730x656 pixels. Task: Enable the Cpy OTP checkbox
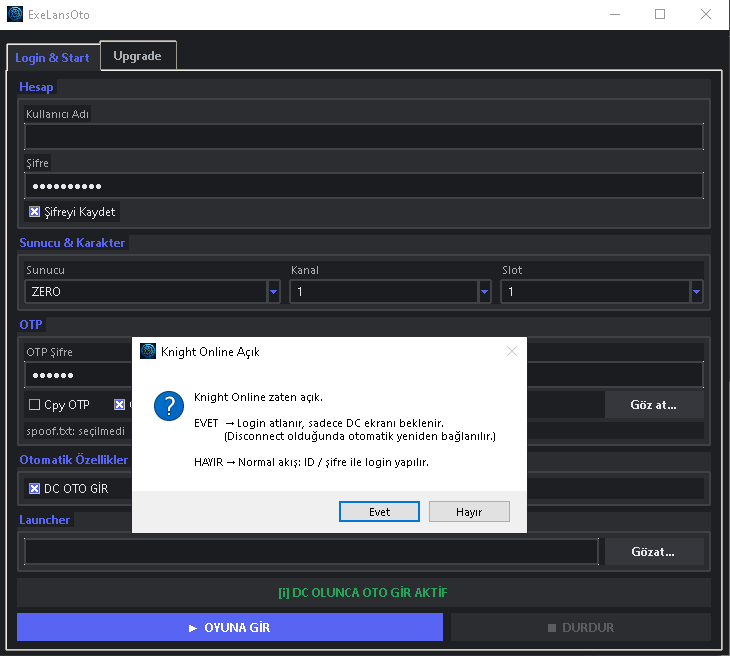(x=34, y=405)
